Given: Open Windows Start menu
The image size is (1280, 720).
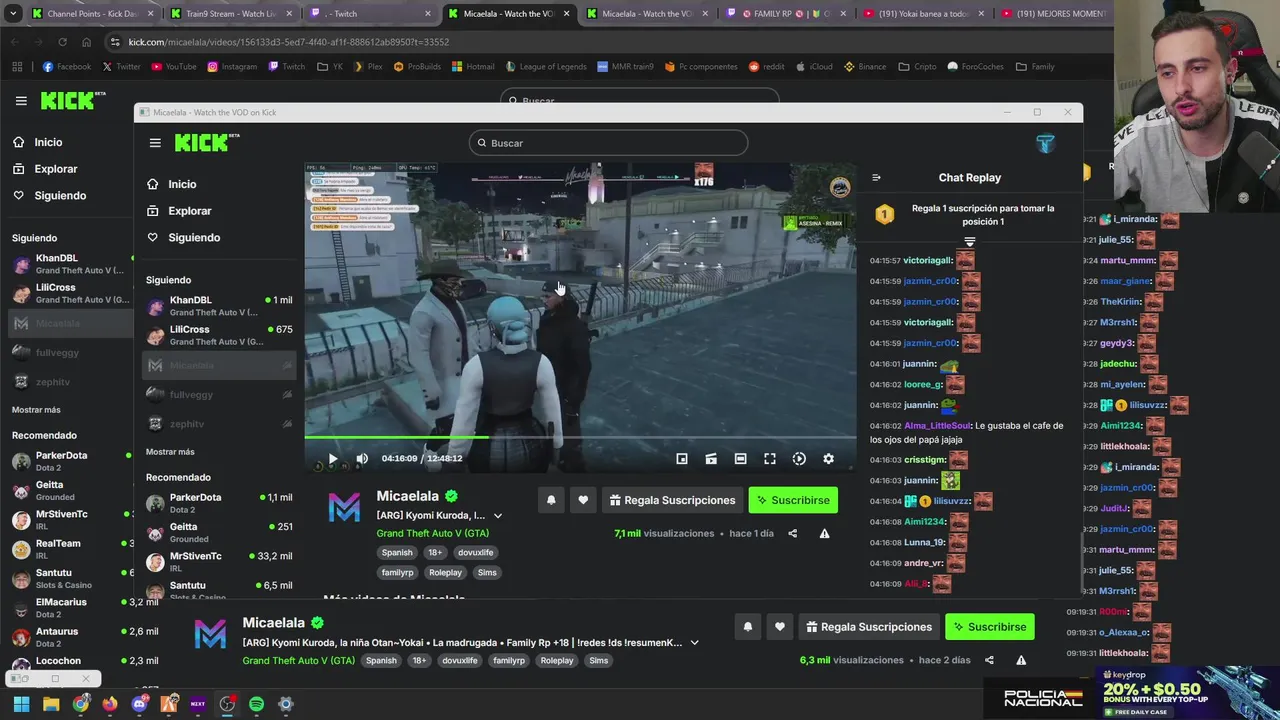Looking at the screenshot, I should pos(21,704).
